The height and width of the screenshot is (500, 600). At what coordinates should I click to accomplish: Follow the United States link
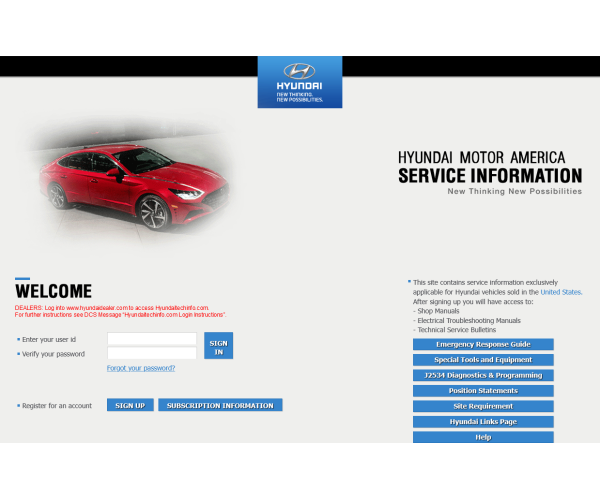(561, 292)
